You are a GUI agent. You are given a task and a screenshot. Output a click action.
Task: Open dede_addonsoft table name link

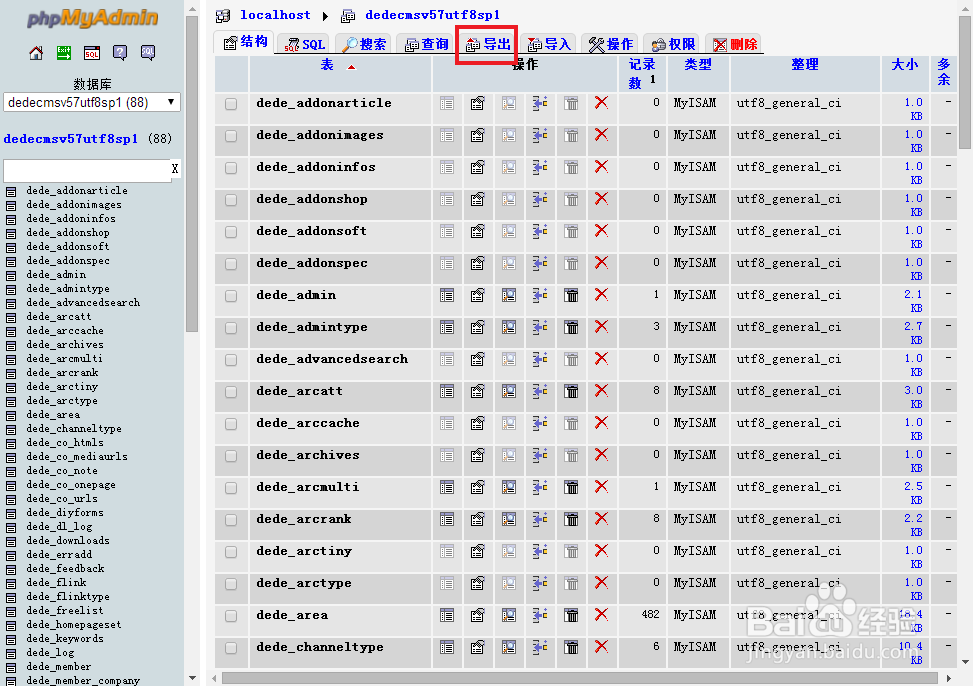pyautogui.click(x=312, y=231)
